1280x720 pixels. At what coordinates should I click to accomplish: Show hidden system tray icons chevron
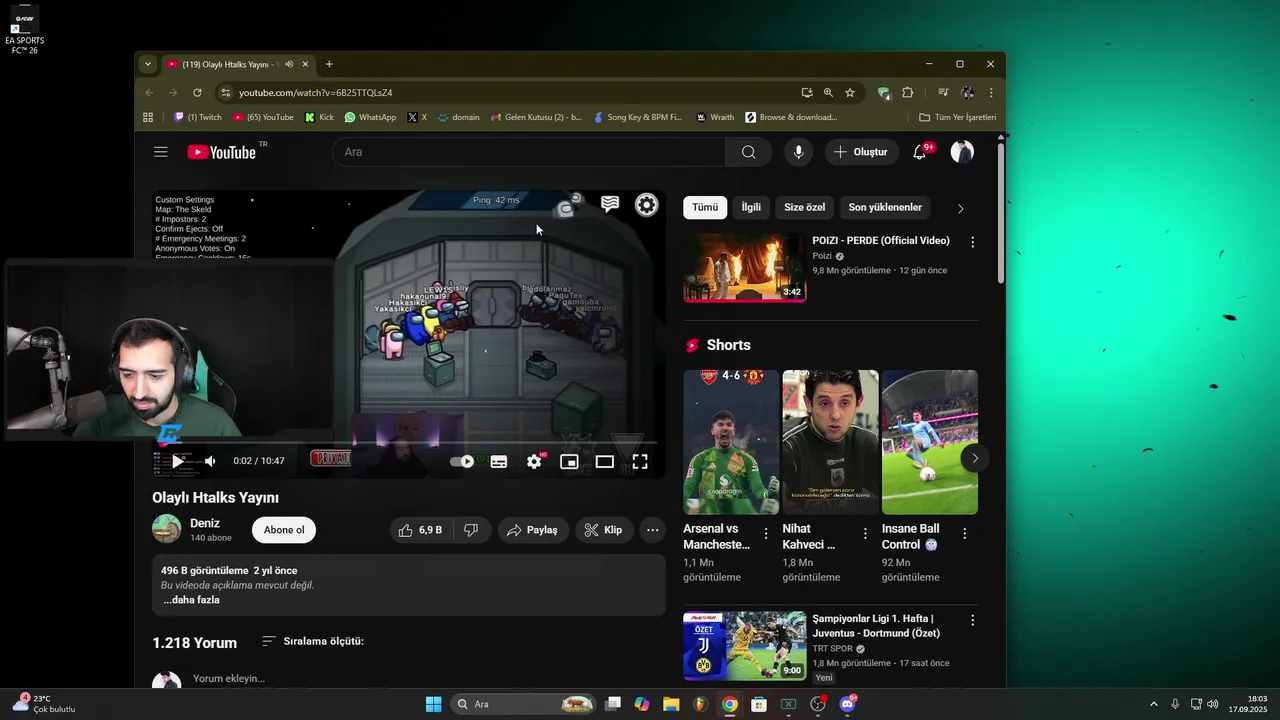point(1153,704)
